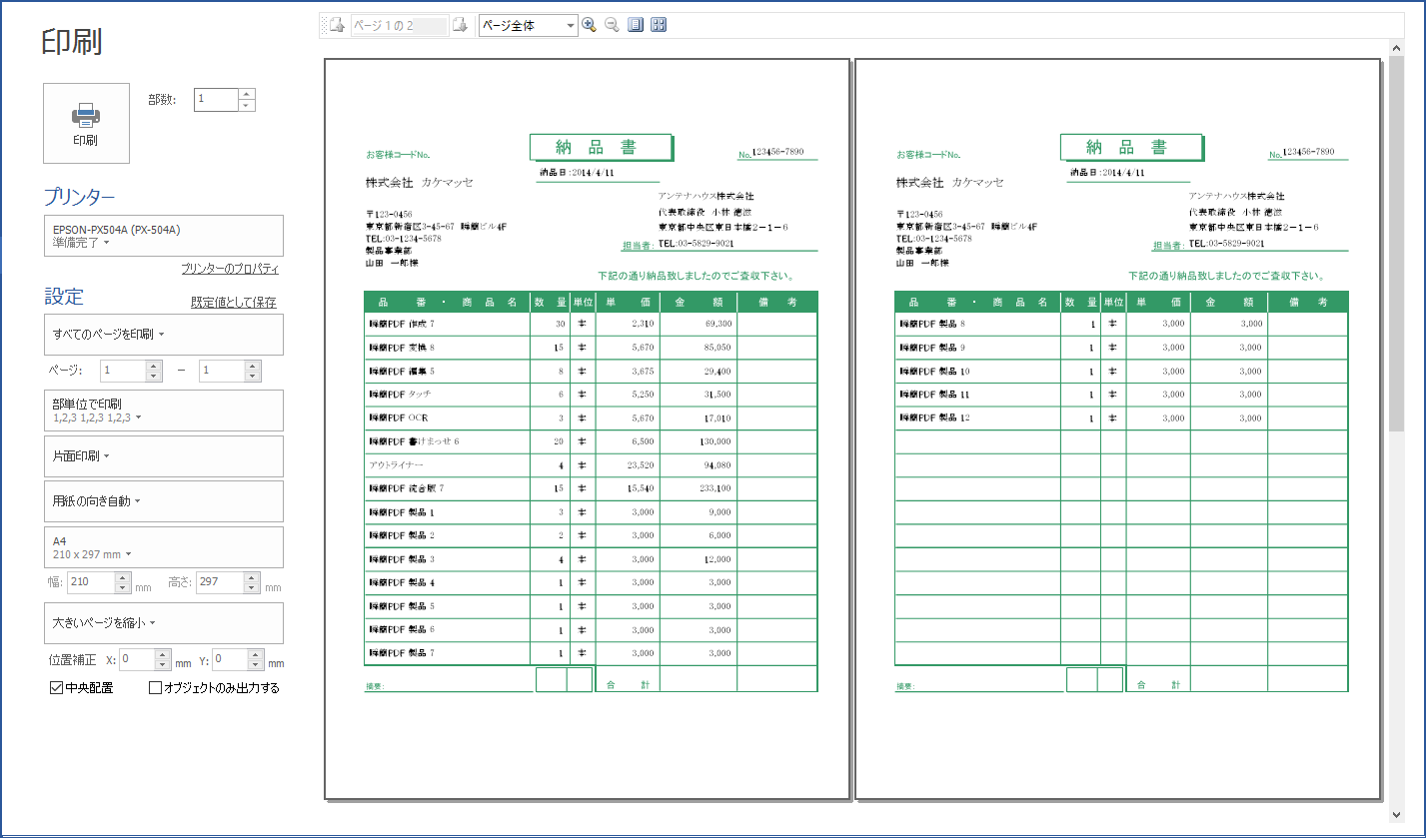
Task: Click the zoom in magnifier icon
Action: click(589, 25)
